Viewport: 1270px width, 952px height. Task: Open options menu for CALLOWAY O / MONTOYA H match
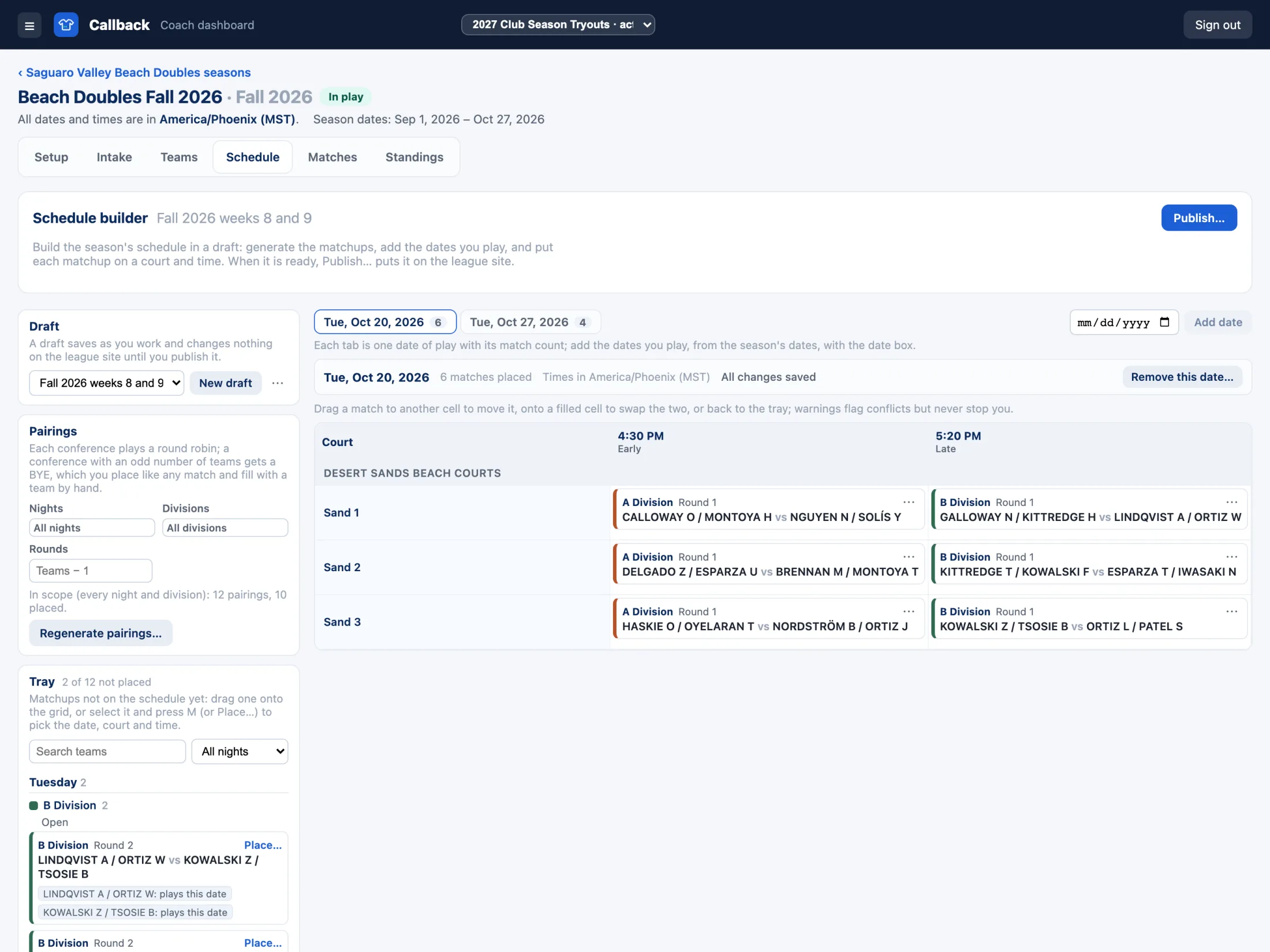[x=909, y=502]
